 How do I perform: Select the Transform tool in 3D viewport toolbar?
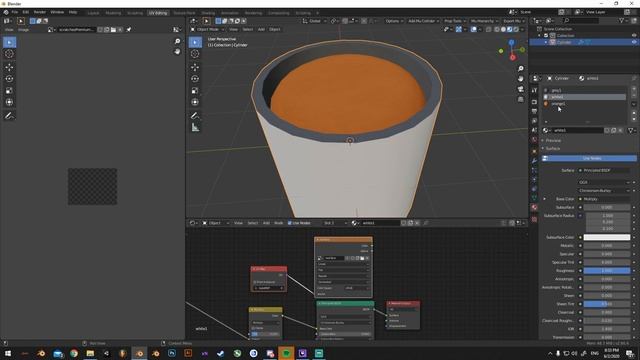(195, 102)
